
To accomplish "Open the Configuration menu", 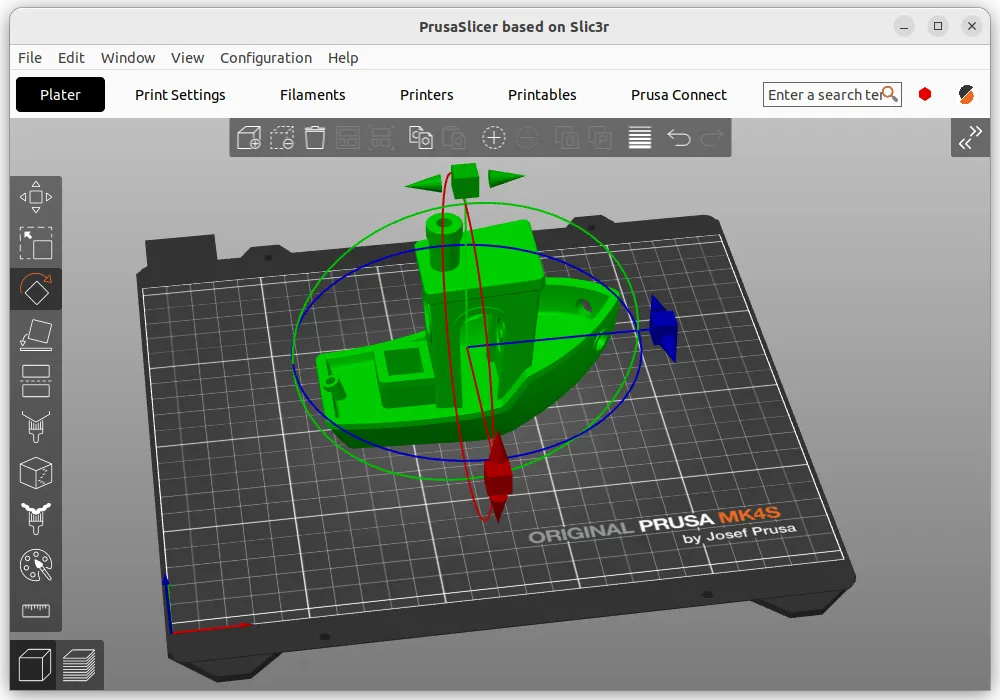I will click(266, 58).
